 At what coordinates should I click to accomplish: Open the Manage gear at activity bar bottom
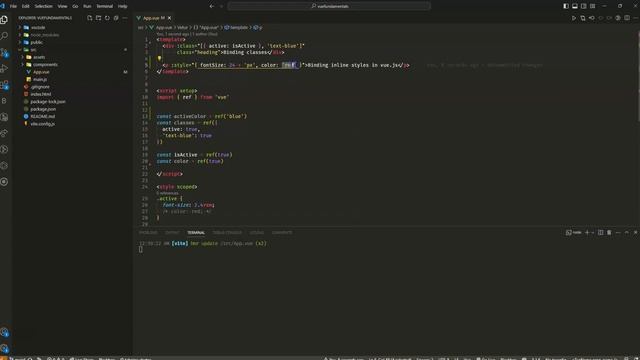point(4,348)
